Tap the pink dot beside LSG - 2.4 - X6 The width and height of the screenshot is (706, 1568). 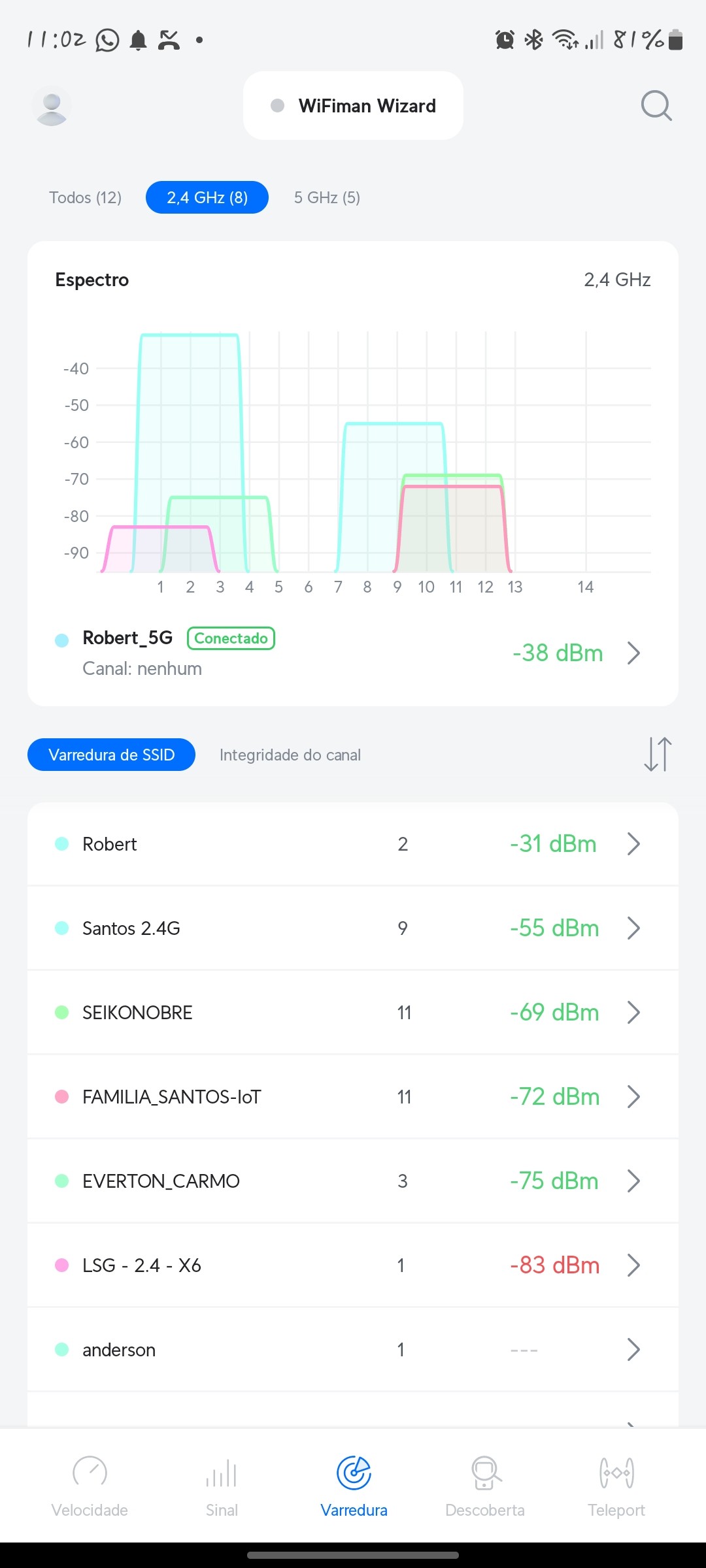click(x=62, y=1266)
